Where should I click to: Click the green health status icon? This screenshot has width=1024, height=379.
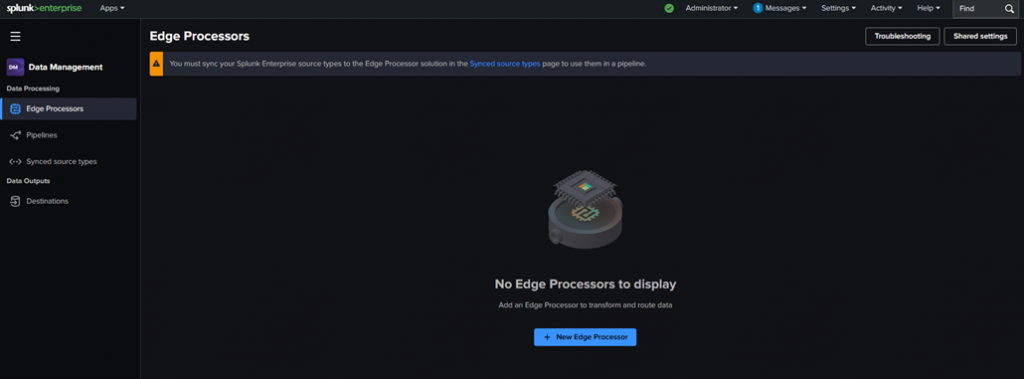point(669,8)
